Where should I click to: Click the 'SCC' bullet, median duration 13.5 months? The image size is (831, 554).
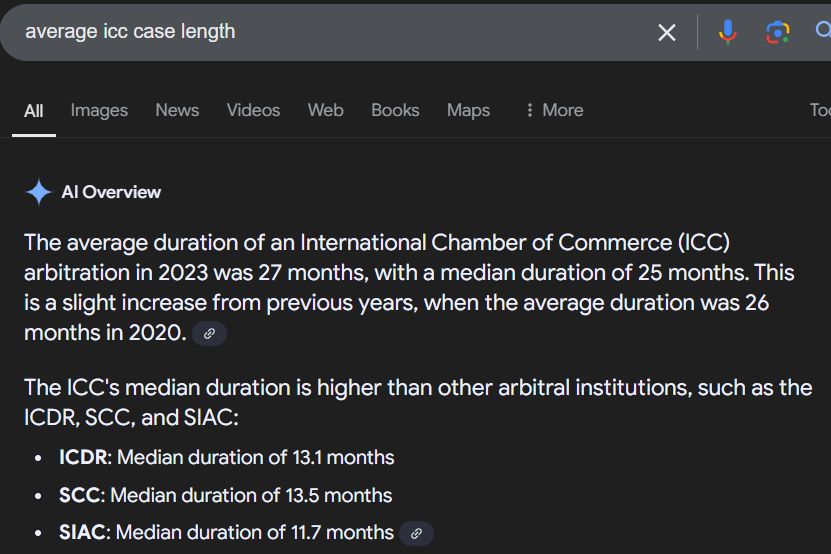point(225,495)
